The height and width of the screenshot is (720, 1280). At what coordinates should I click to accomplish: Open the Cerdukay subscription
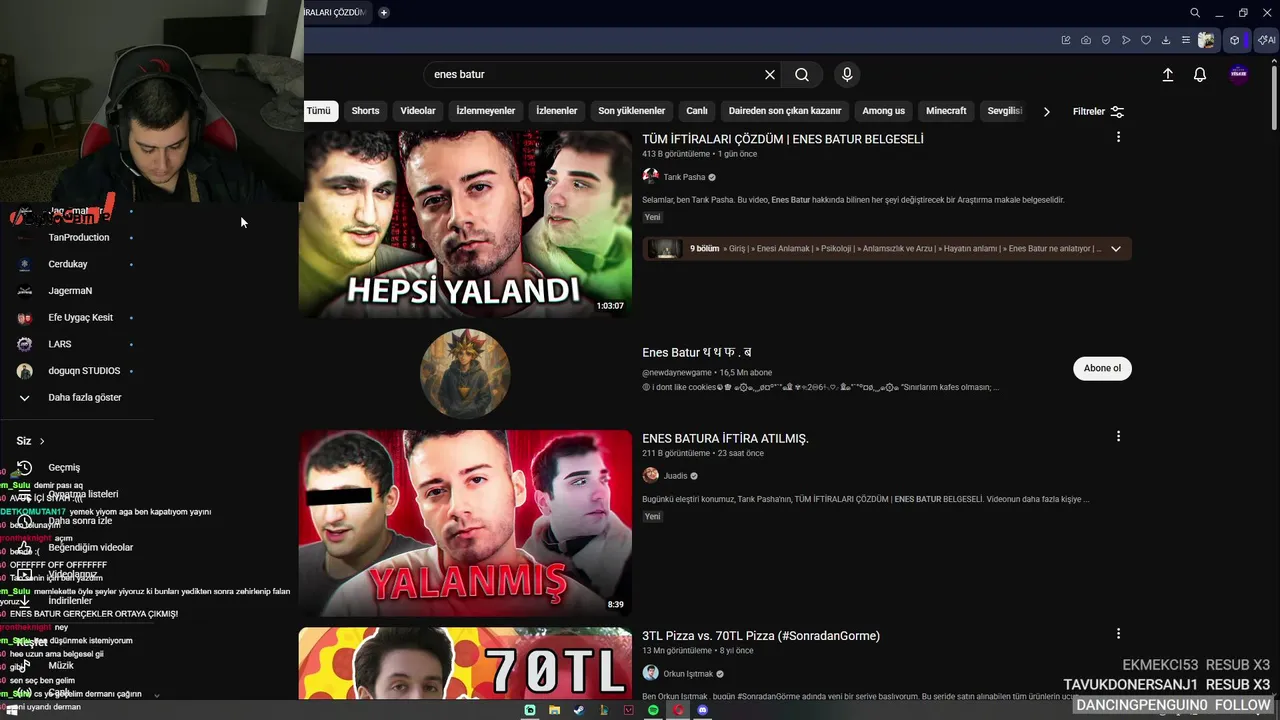[x=68, y=264]
